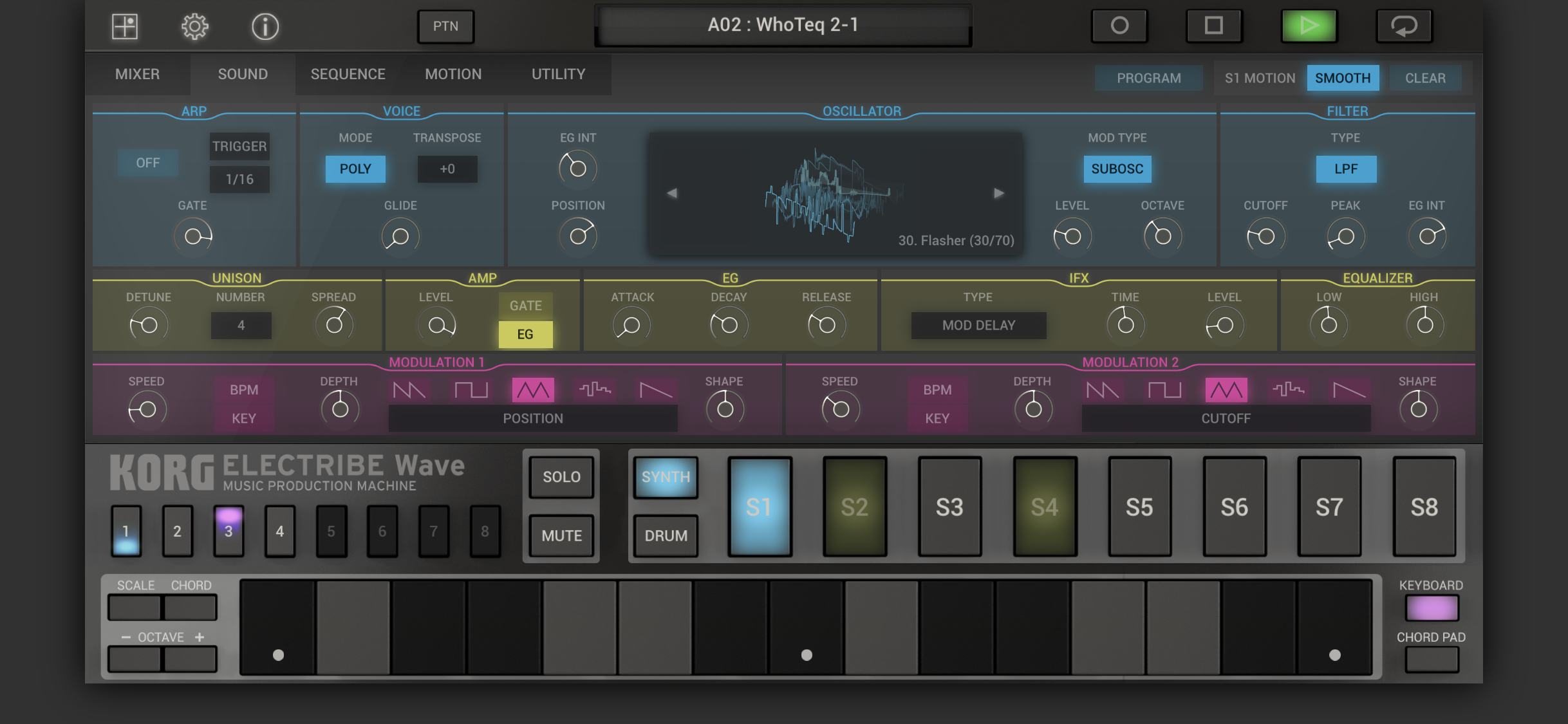Adjust the filter CUTOFF knob
1568x724 pixels.
(x=1265, y=236)
